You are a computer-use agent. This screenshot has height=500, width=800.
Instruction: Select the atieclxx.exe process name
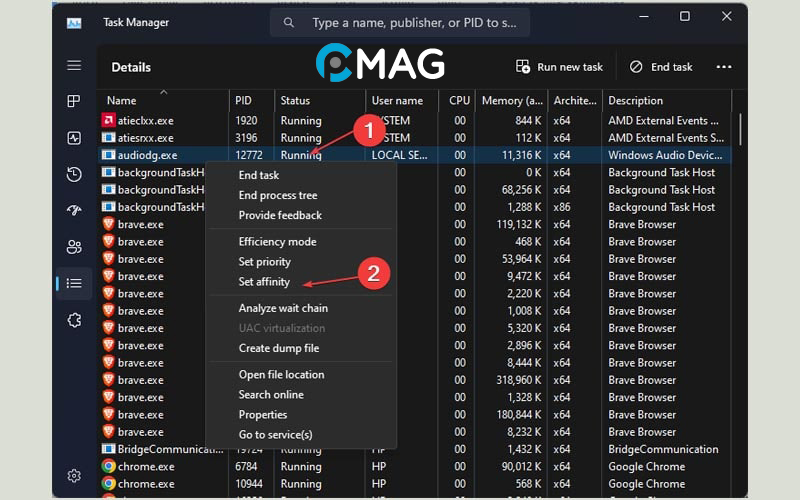tap(145, 120)
